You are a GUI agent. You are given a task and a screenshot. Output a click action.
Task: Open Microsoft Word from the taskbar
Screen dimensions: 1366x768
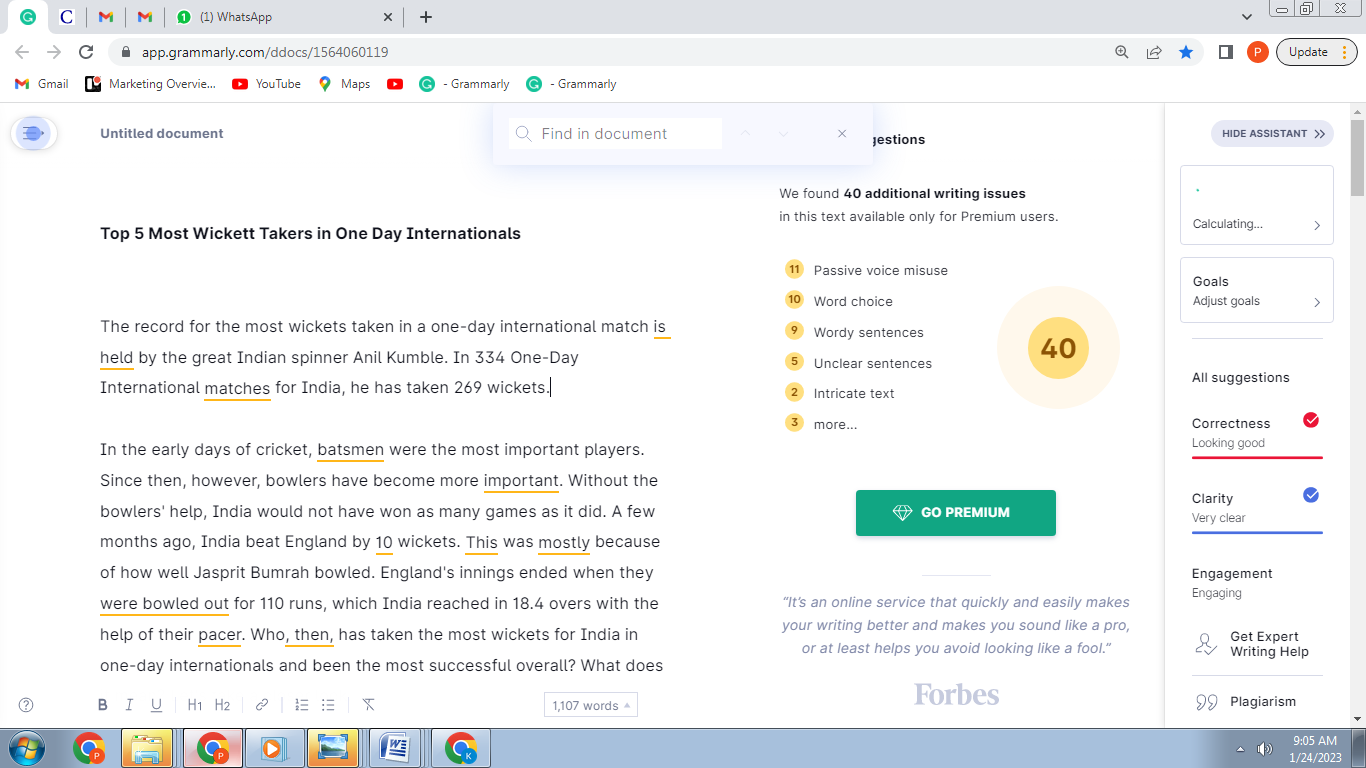click(396, 748)
